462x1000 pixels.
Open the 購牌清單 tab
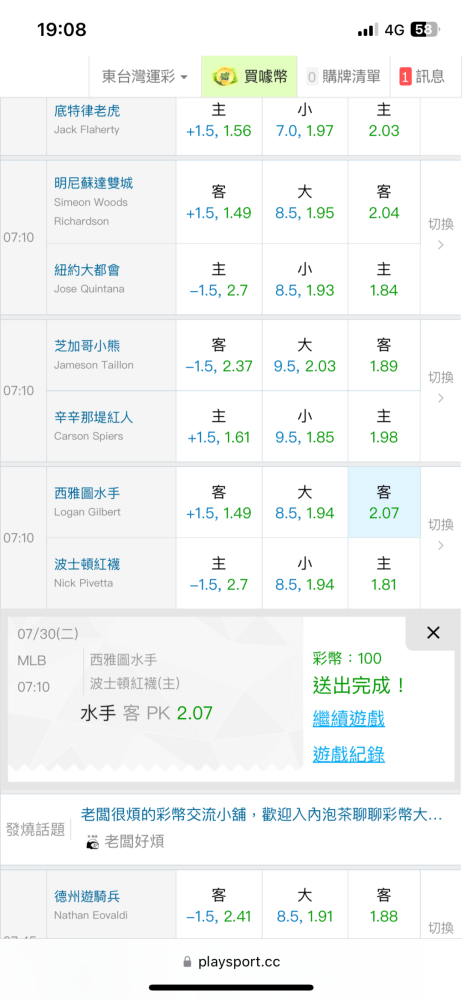click(x=343, y=77)
